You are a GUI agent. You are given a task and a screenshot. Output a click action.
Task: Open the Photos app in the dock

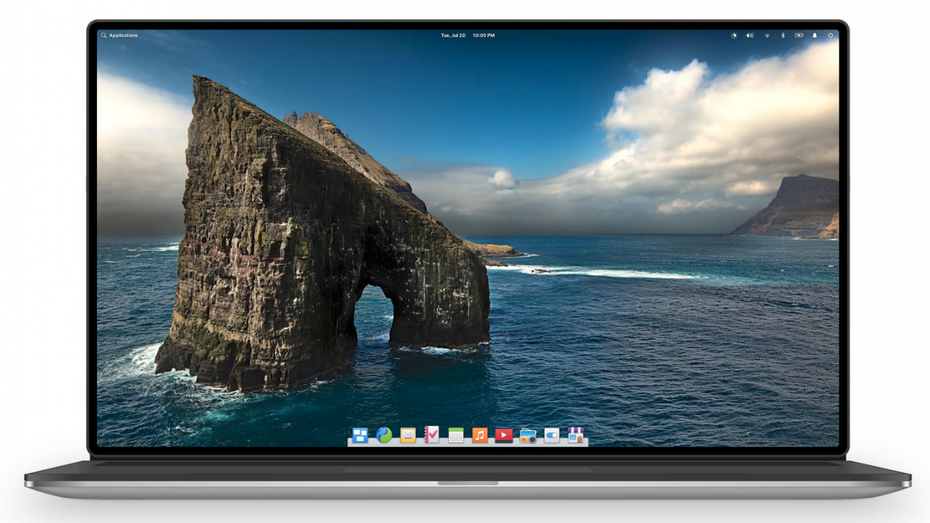(528, 435)
